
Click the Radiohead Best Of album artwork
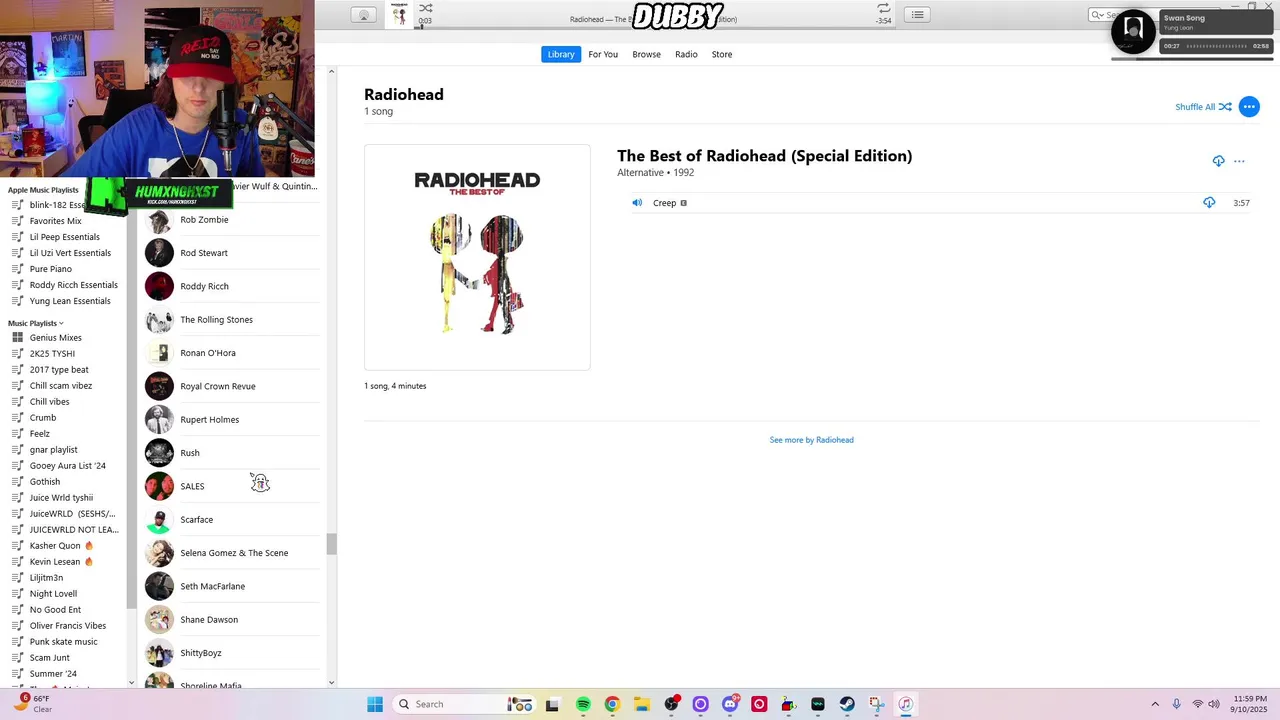tap(477, 257)
